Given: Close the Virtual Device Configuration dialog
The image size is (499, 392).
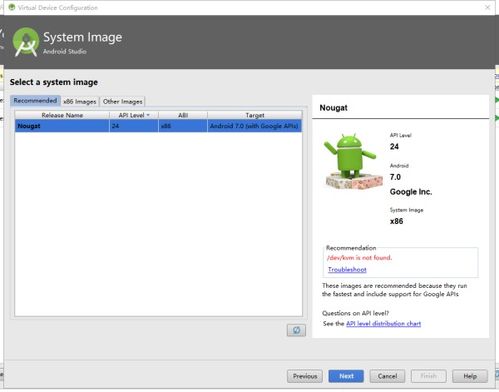Looking at the screenshot, I should [x=487, y=7].
